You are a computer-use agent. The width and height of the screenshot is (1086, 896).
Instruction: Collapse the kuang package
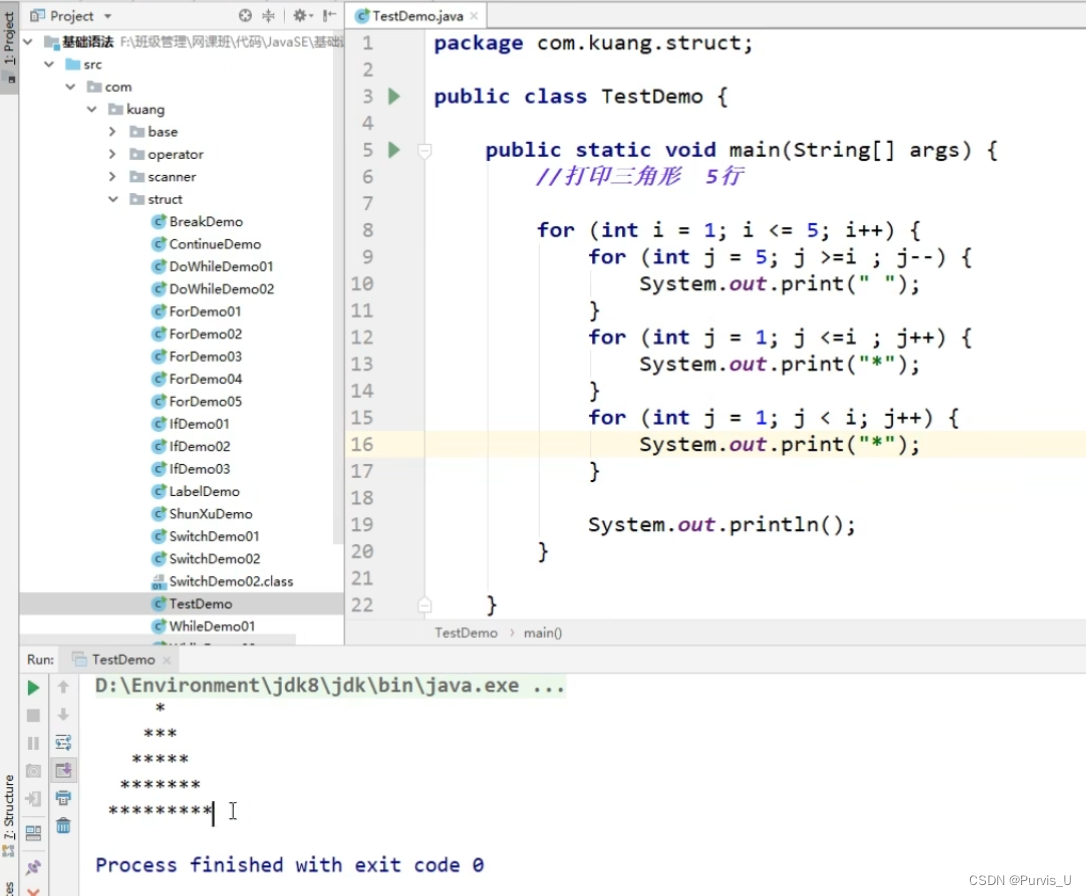coord(91,109)
